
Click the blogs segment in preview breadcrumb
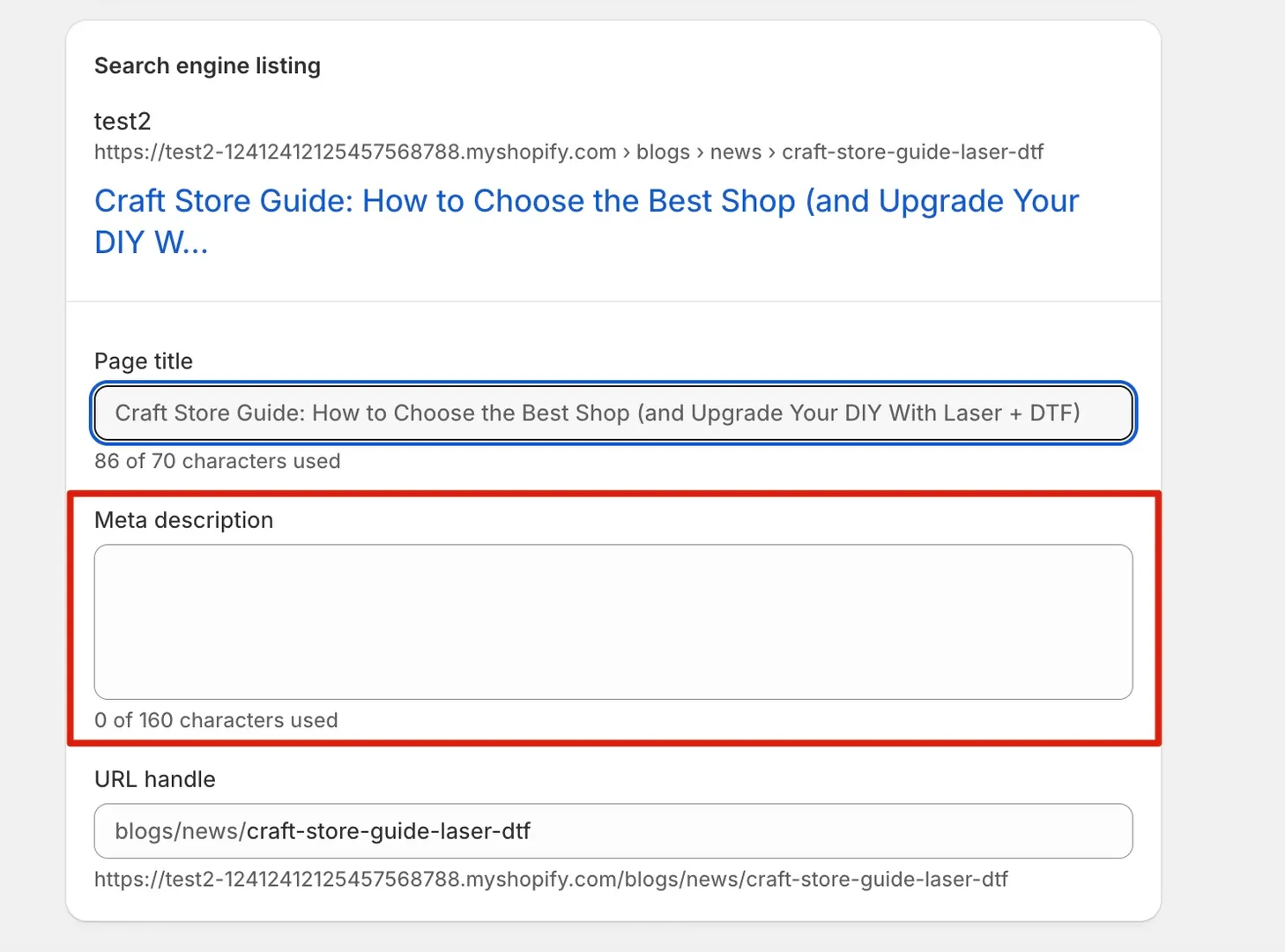[x=663, y=152]
